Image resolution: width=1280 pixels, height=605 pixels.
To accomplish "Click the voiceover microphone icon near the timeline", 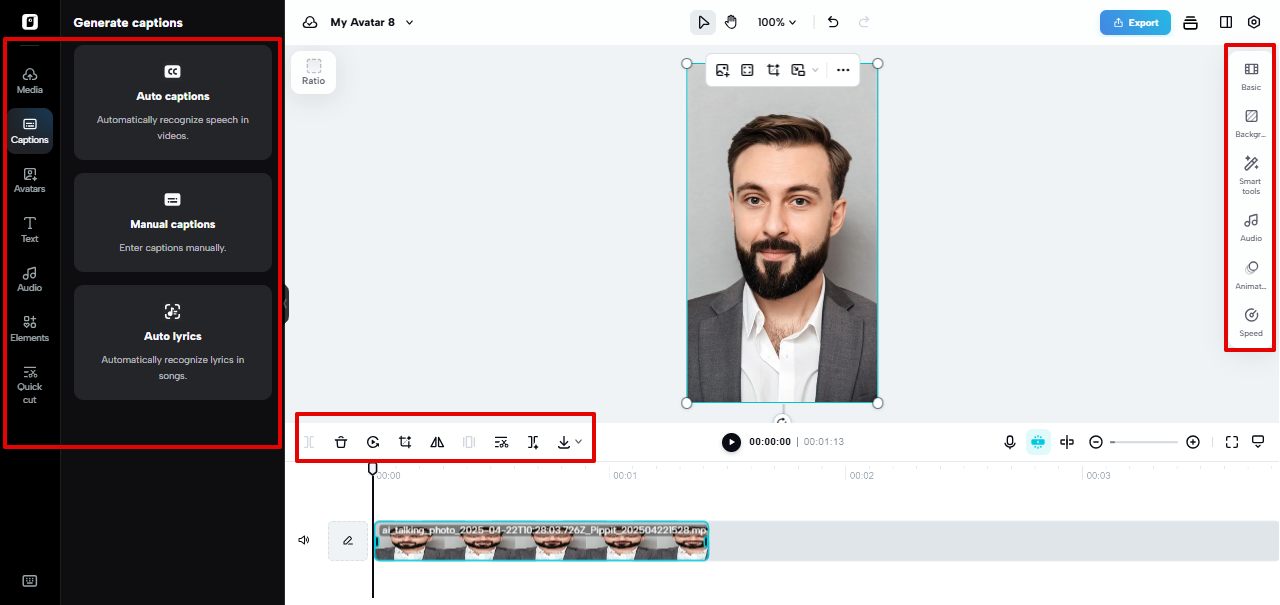I will tap(1009, 441).
